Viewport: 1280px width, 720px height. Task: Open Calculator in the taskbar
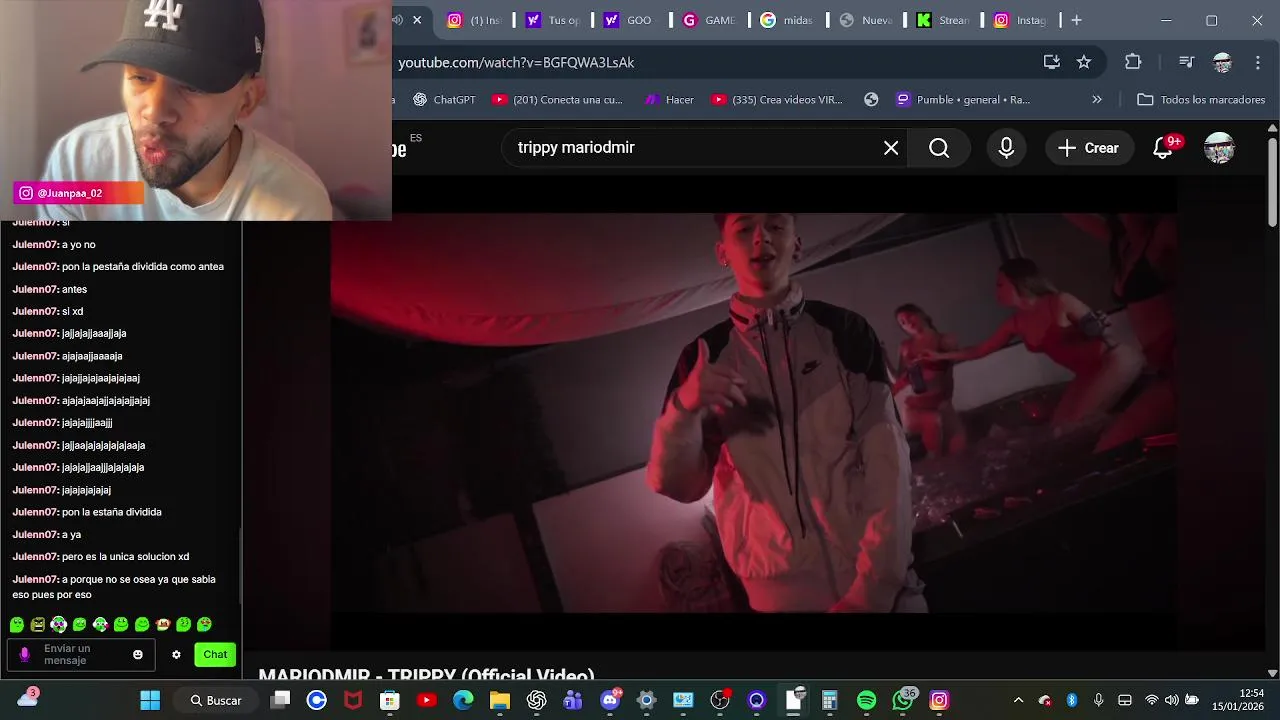click(x=829, y=700)
